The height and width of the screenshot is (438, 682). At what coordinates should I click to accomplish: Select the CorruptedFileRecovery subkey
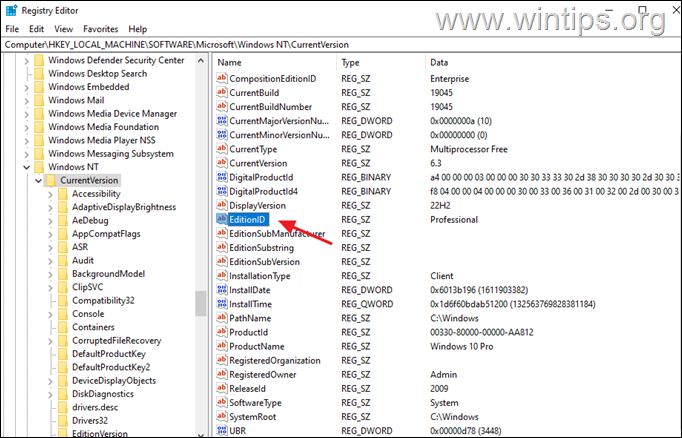pos(117,340)
